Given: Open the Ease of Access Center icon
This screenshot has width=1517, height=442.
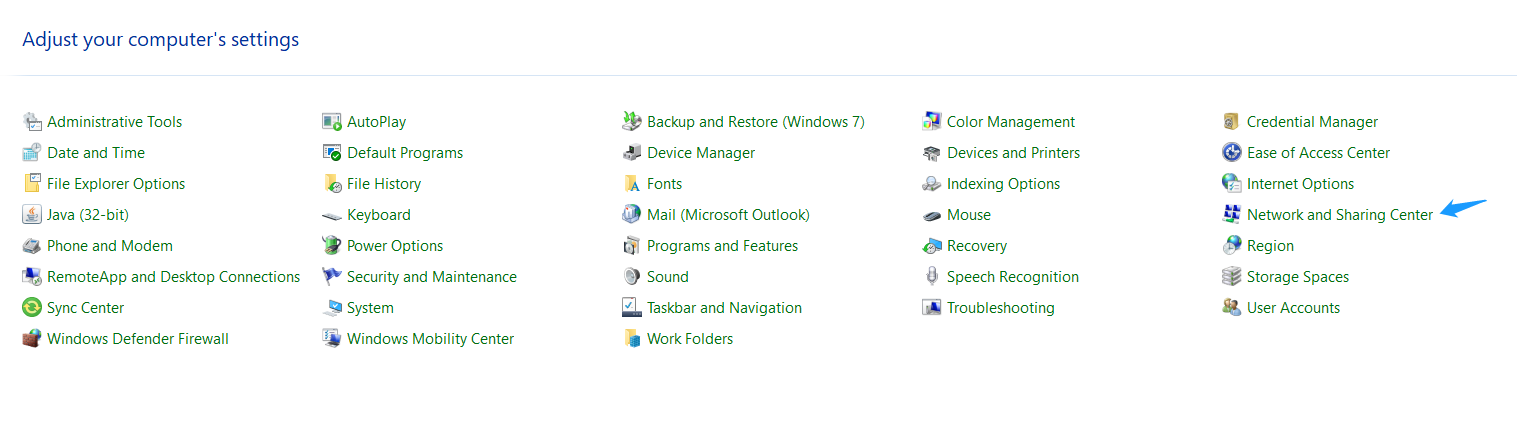Looking at the screenshot, I should (1231, 153).
